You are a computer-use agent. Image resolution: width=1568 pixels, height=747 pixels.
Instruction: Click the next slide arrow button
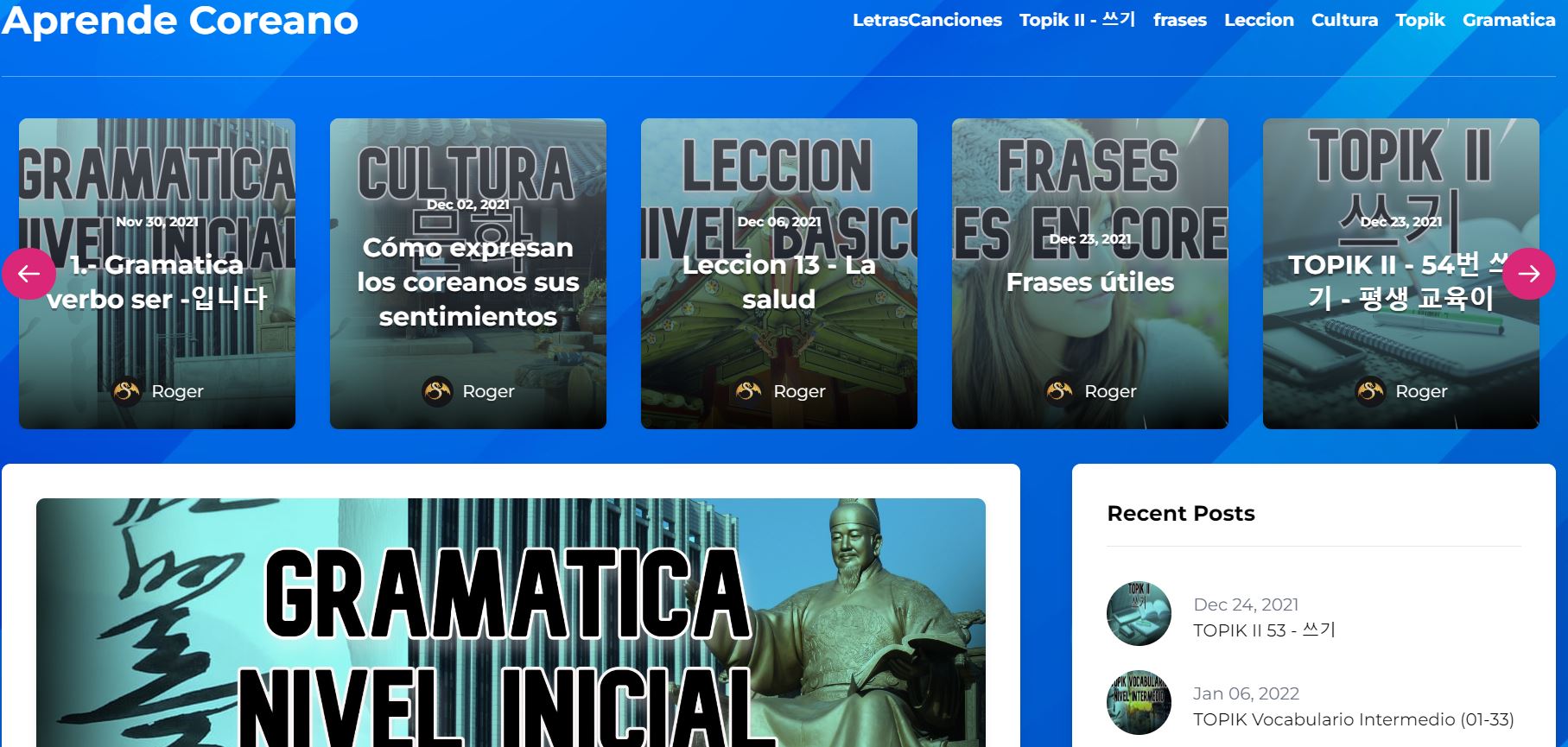coord(1529,274)
